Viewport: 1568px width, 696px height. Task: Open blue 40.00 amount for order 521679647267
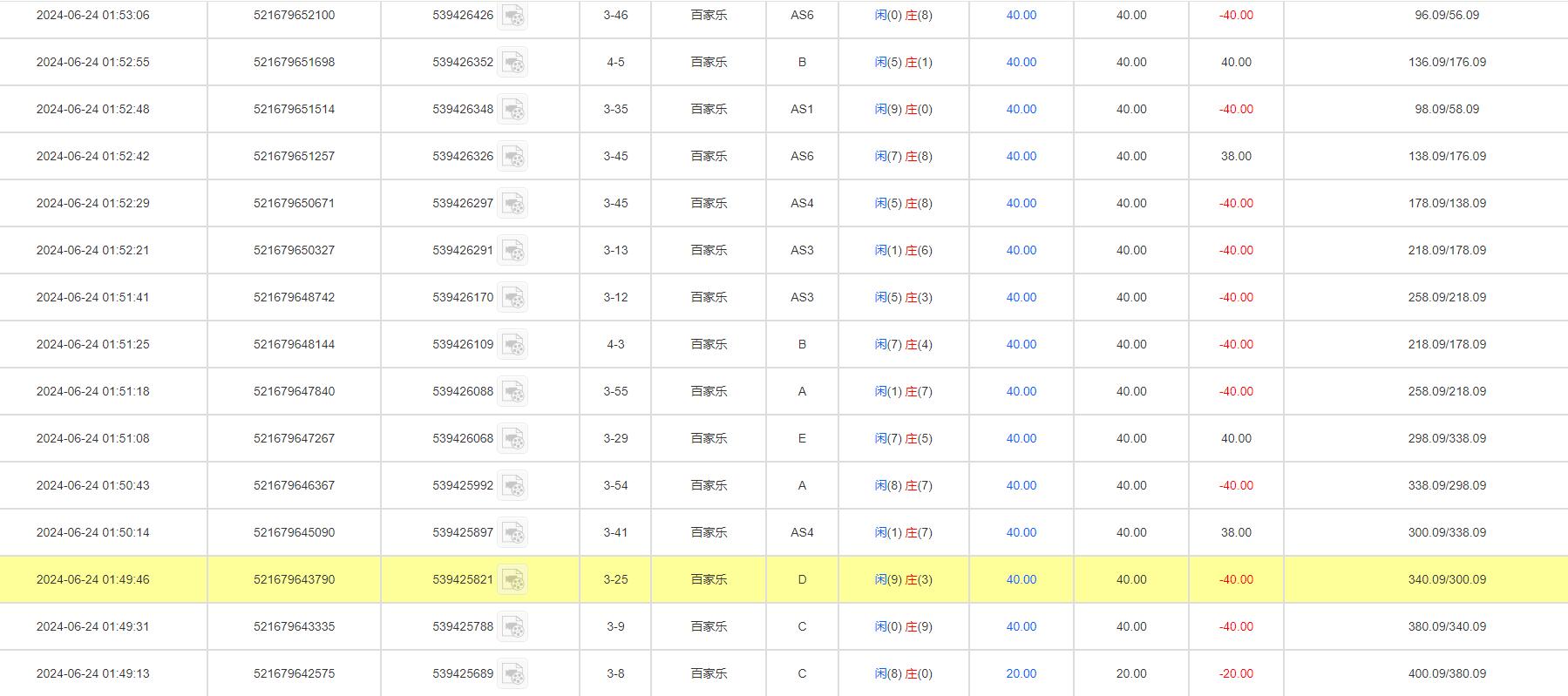pos(1021,438)
